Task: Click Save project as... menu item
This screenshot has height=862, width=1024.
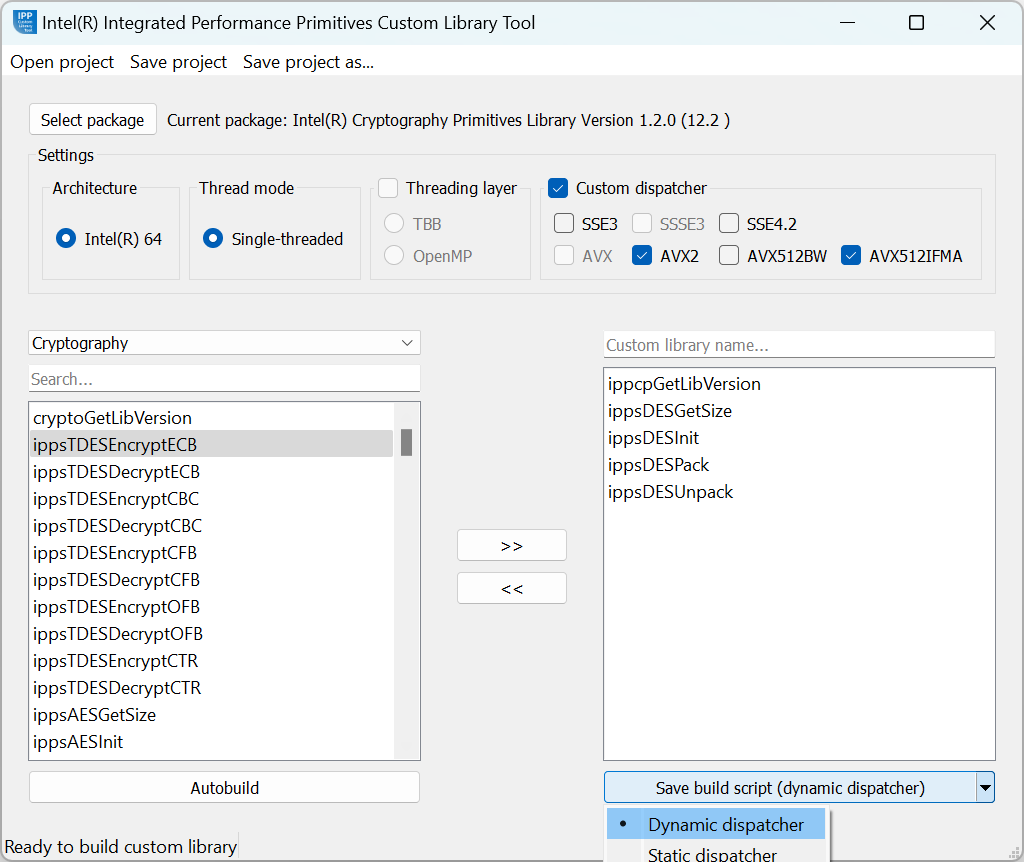Action: [308, 62]
